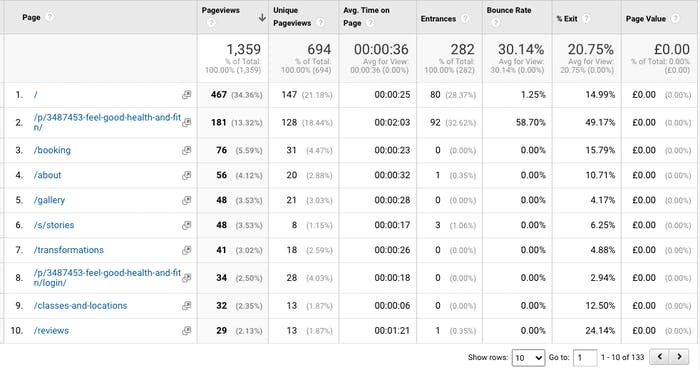Click help icon next to Page header
This screenshot has height=370, width=700.
50,17
